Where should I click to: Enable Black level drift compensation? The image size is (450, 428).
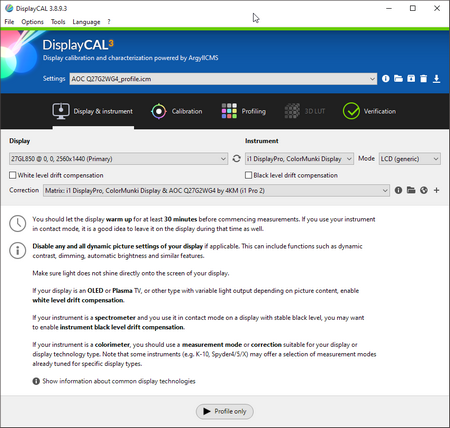coord(248,175)
